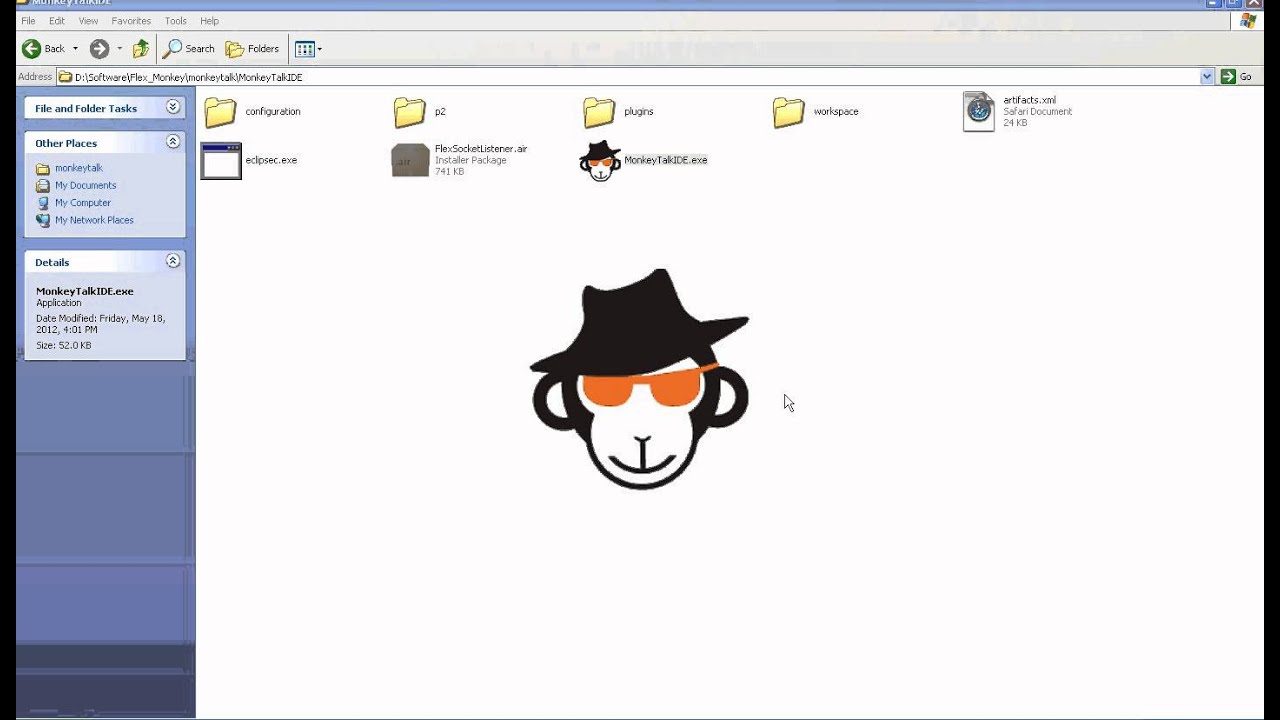Open the My Computer link
The image size is (1280, 720).
(x=83, y=203)
